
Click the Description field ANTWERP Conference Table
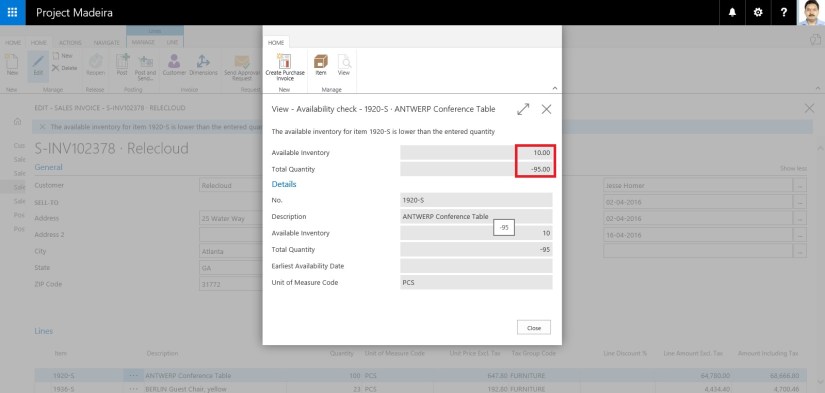click(476, 216)
